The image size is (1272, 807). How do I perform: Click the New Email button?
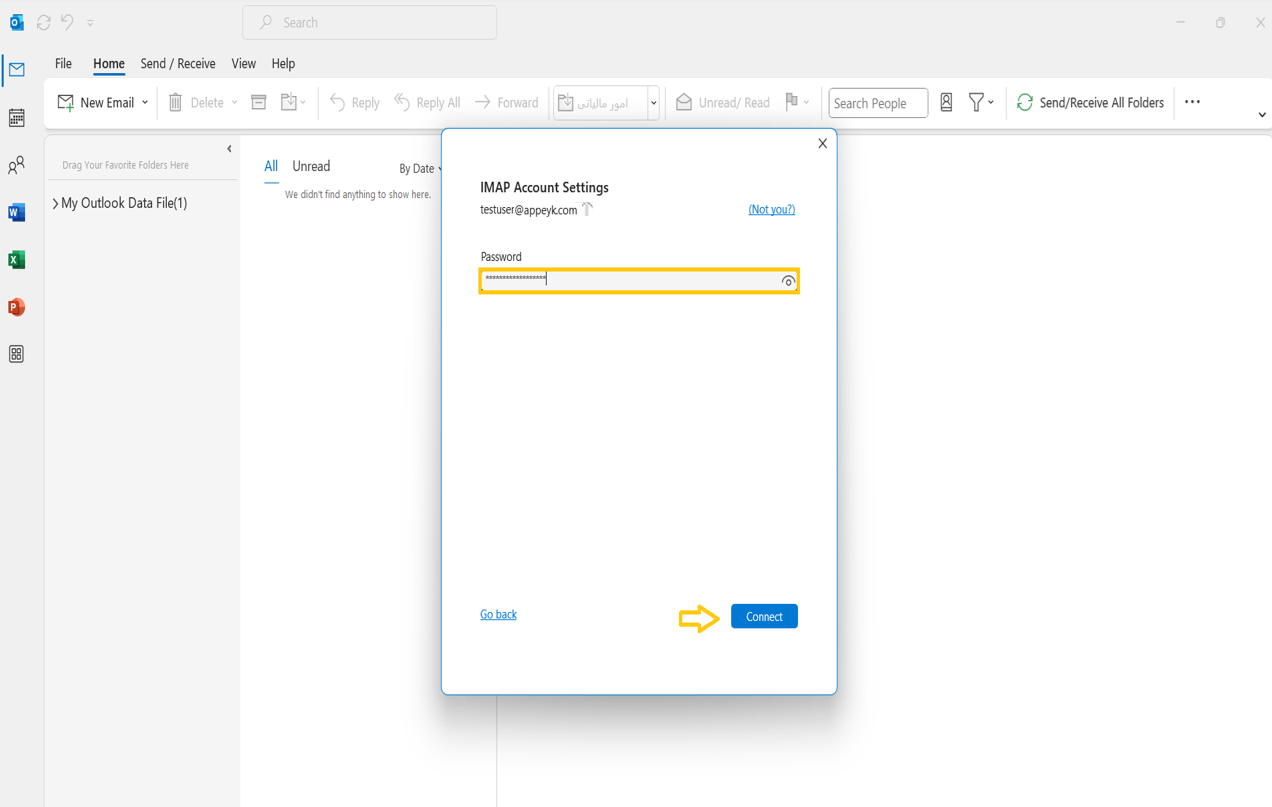96,102
